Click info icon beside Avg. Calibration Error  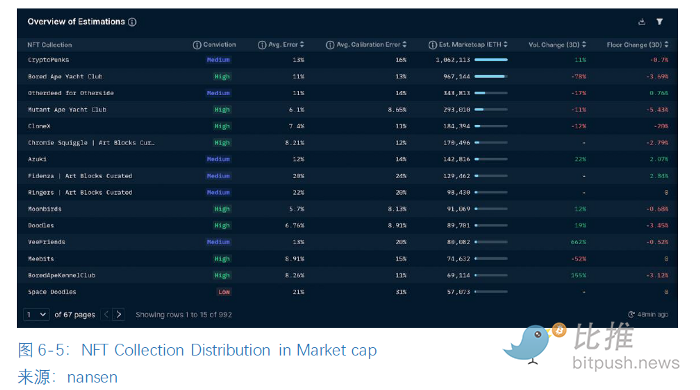(330, 45)
